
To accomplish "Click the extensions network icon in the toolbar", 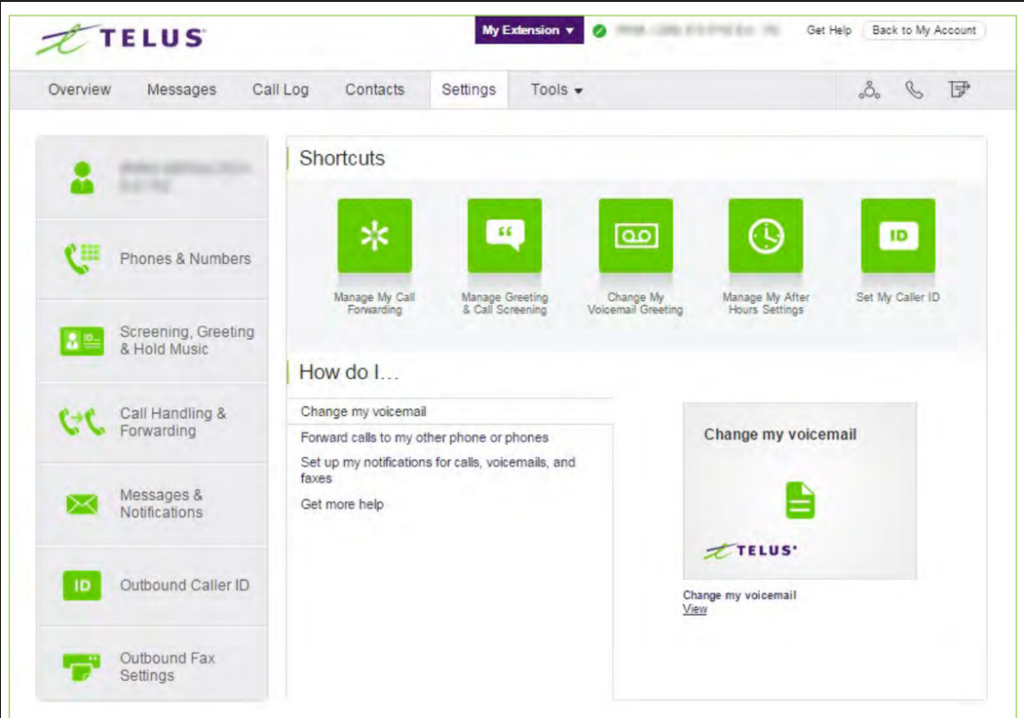I will pyautogui.click(x=868, y=89).
